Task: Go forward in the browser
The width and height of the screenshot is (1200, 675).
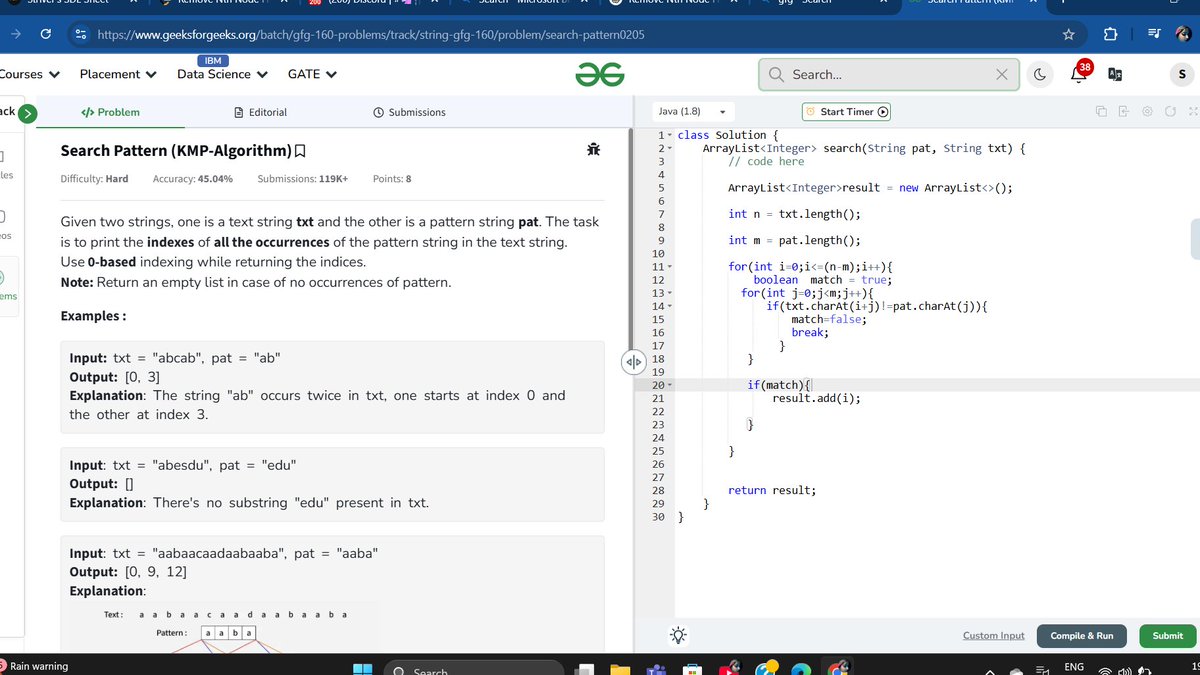Action: pyautogui.click(x=16, y=35)
